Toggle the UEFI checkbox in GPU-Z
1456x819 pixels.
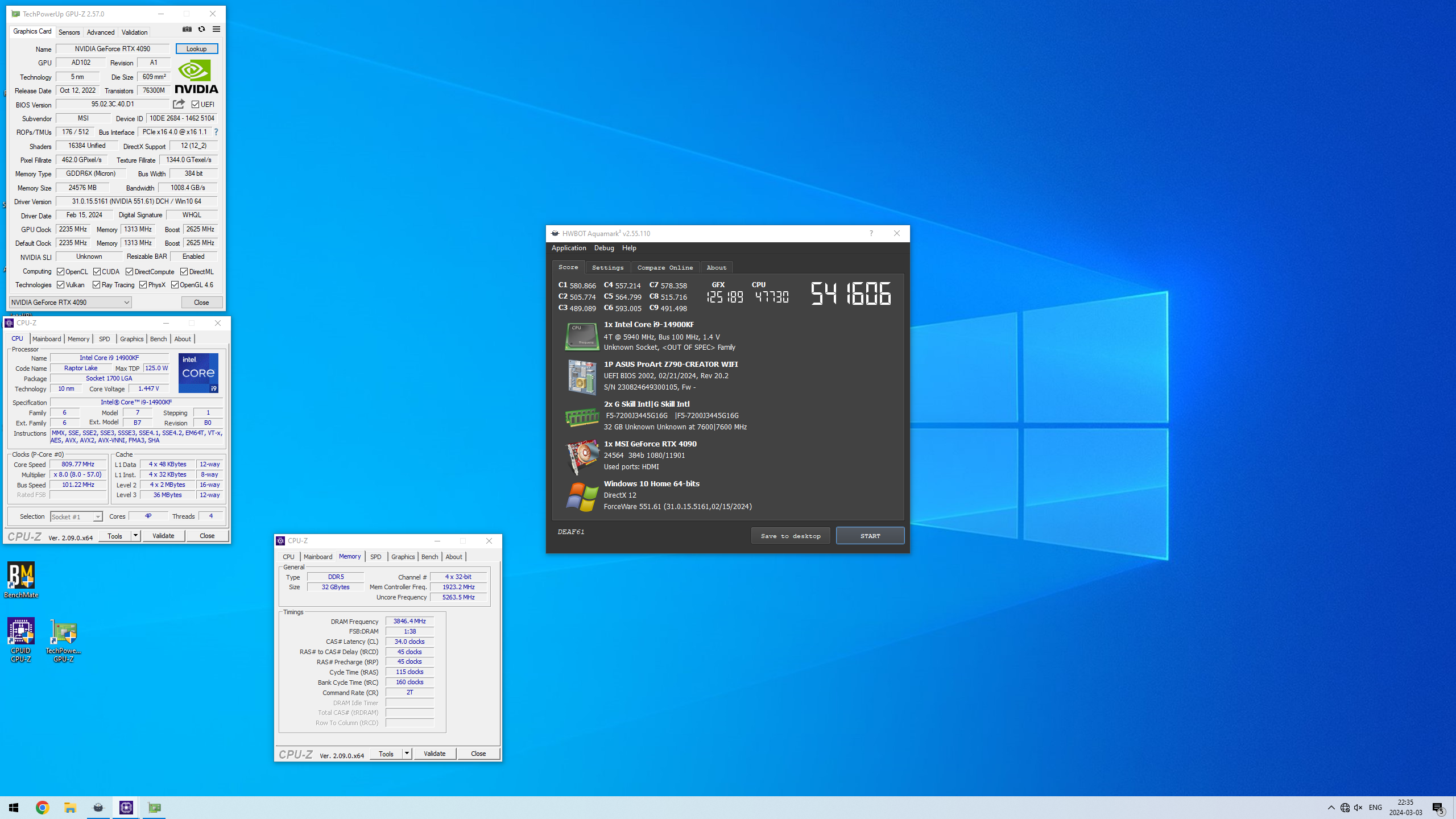tap(195, 105)
